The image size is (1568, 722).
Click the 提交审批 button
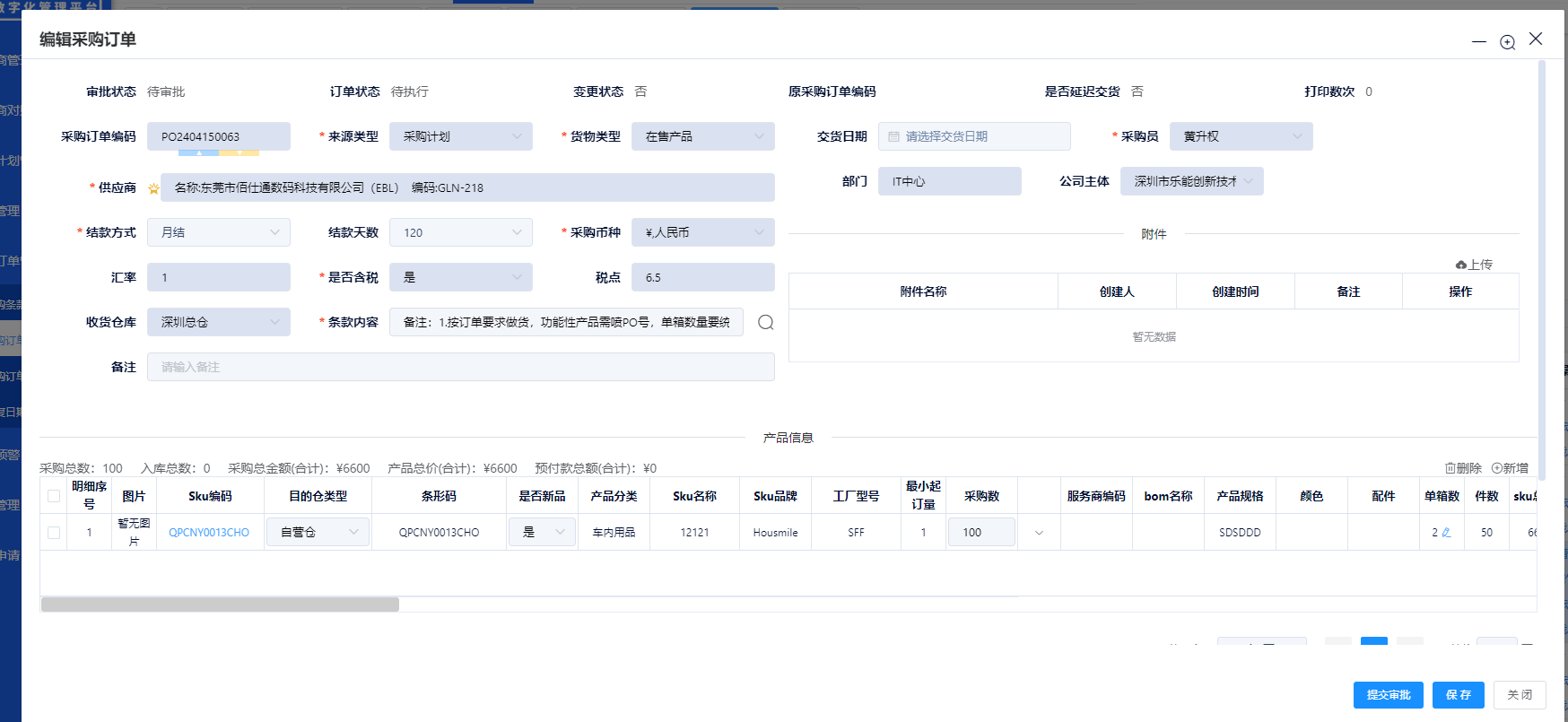point(1388,695)
